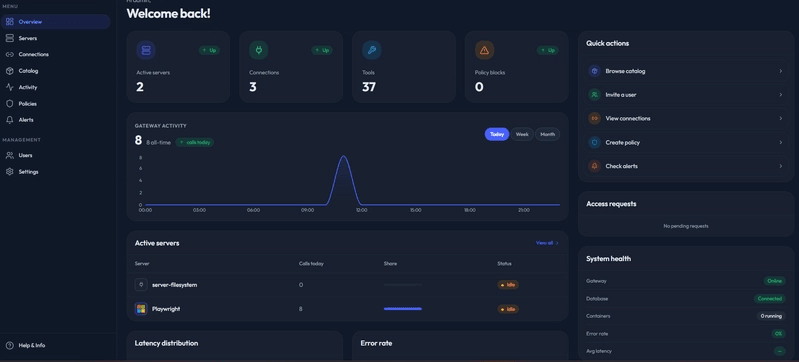Click the Active servers card icon

pos(146,50)
